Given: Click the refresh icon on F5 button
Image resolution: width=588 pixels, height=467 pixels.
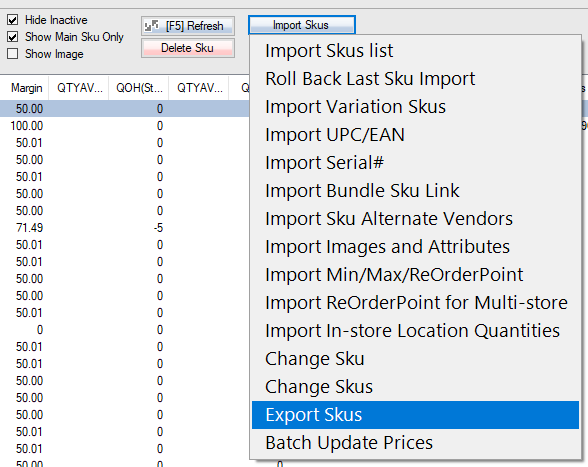Looking at the screenshot, I should click(152, 26).
